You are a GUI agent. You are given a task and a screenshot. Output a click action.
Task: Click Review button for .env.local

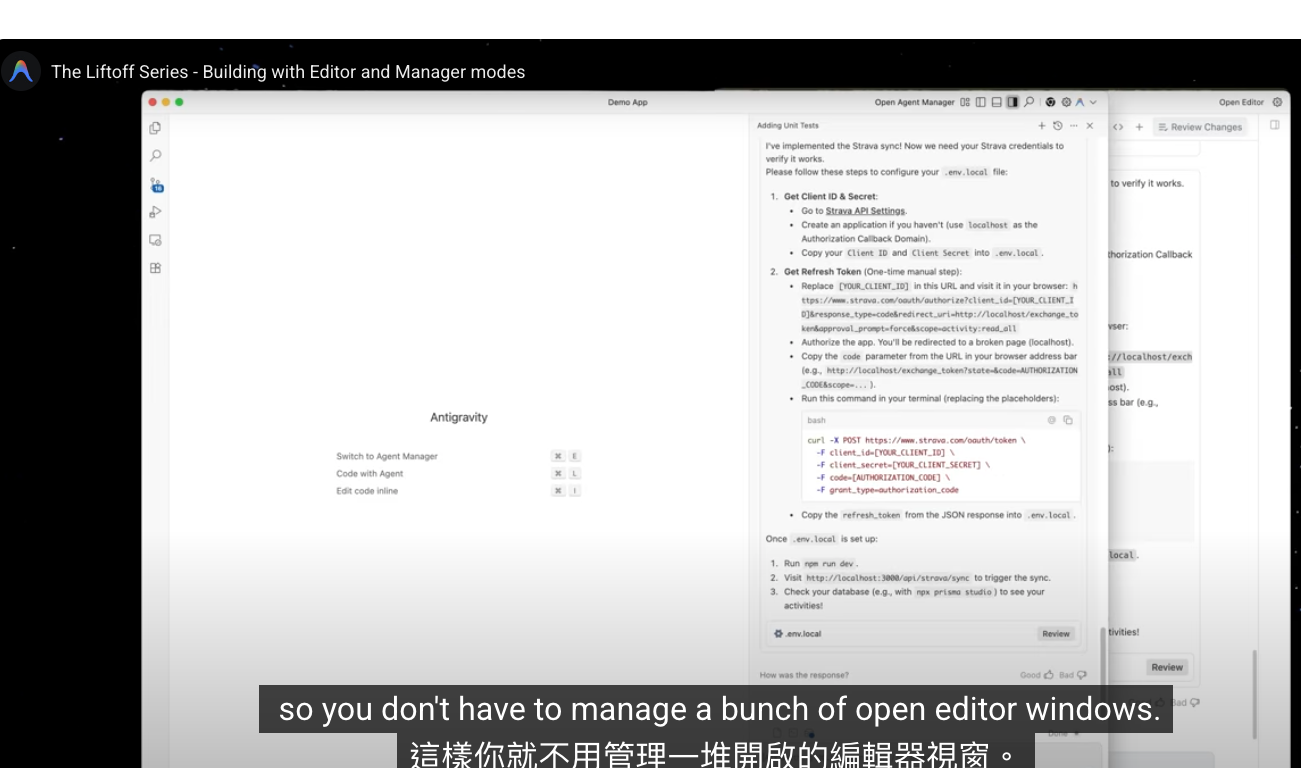click(x=1056, y=633)
